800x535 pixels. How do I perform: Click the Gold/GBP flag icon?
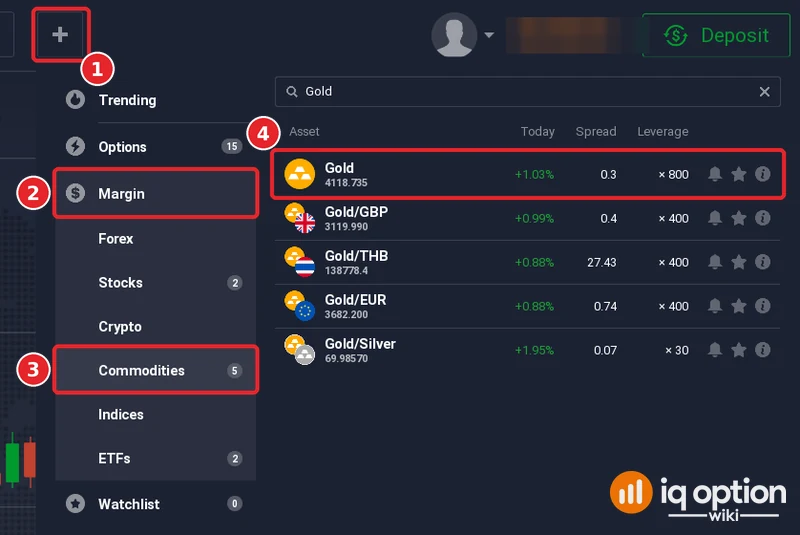pos(305,223)
